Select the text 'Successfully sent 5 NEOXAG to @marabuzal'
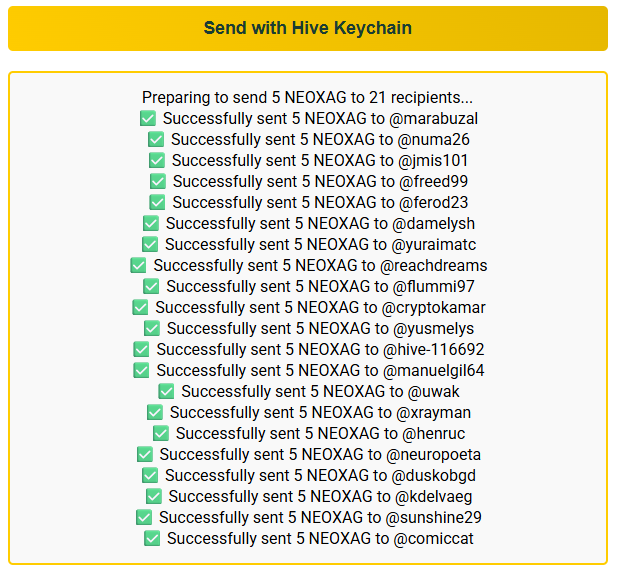This screenshot has width=619, height=570. (x=320, y=118)
